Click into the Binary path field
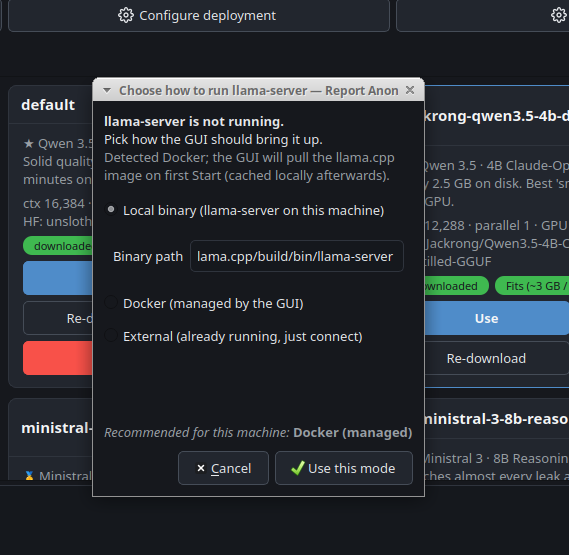The width and height of the screenshot is (569, 555). click(x=296, y=256)
